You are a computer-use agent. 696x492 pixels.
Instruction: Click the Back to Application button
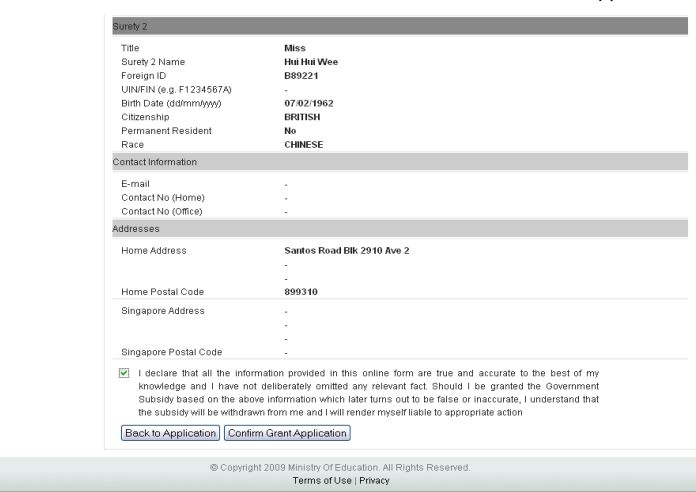[170, 433]
